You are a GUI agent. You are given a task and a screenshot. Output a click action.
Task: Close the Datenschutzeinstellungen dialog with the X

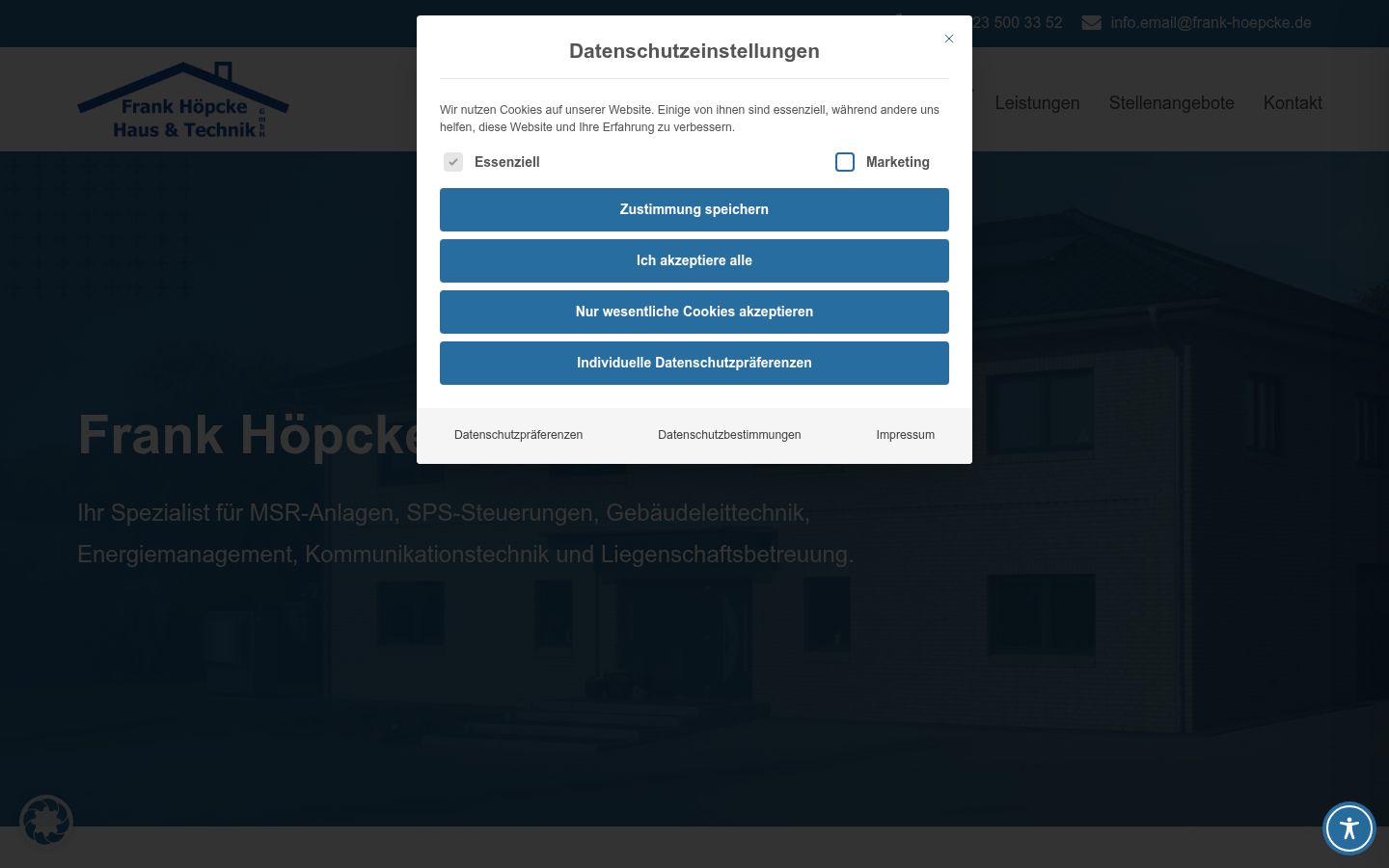coord(949,39)
